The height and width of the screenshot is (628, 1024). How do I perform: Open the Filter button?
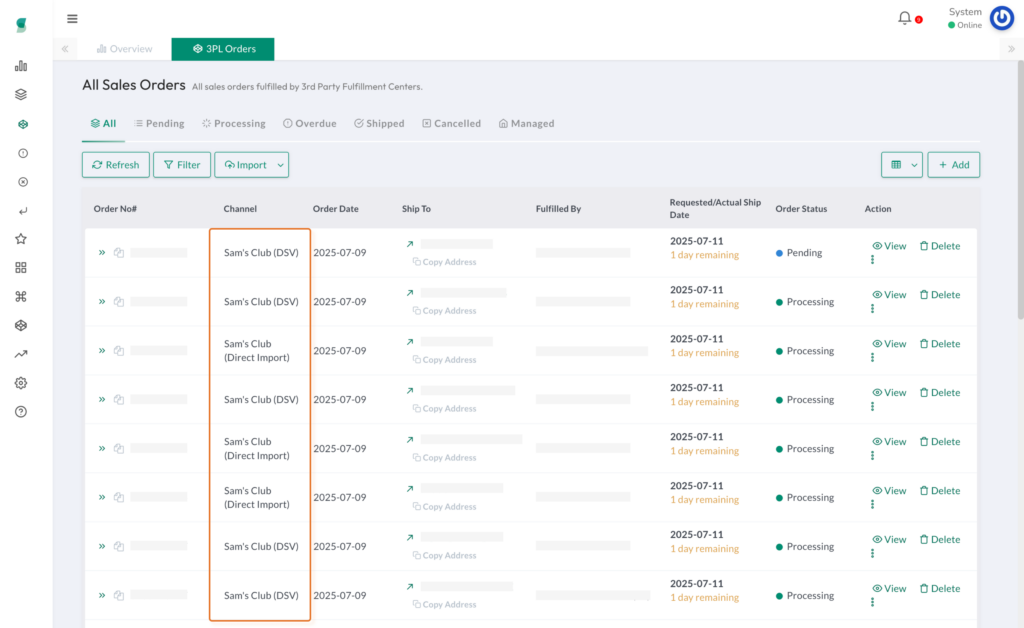point(182,165)
